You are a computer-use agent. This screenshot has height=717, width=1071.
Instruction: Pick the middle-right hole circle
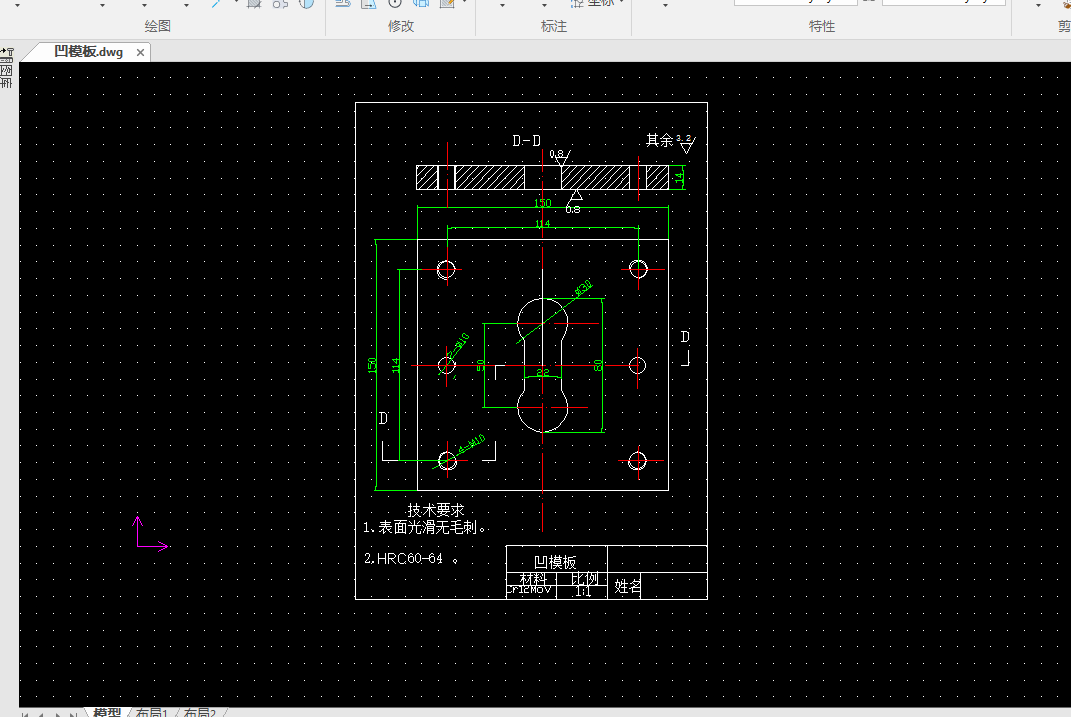pyautogui.click(x=637, y=365)
